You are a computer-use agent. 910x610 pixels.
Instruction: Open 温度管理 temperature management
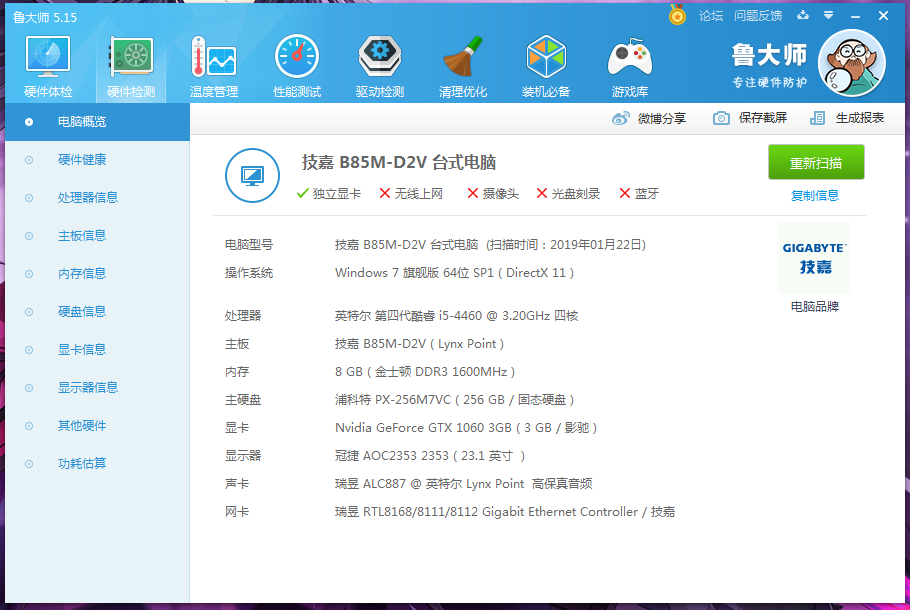[x=214, y=67]
